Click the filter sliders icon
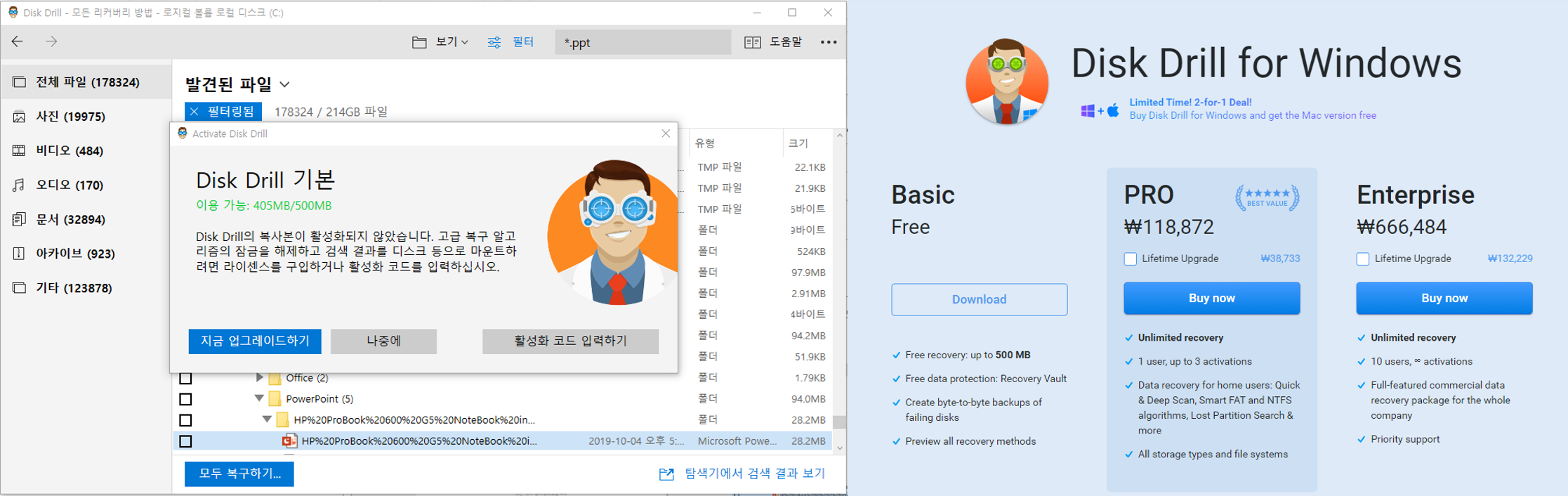Screen dimensions: 1568x496 coord(494,42)
